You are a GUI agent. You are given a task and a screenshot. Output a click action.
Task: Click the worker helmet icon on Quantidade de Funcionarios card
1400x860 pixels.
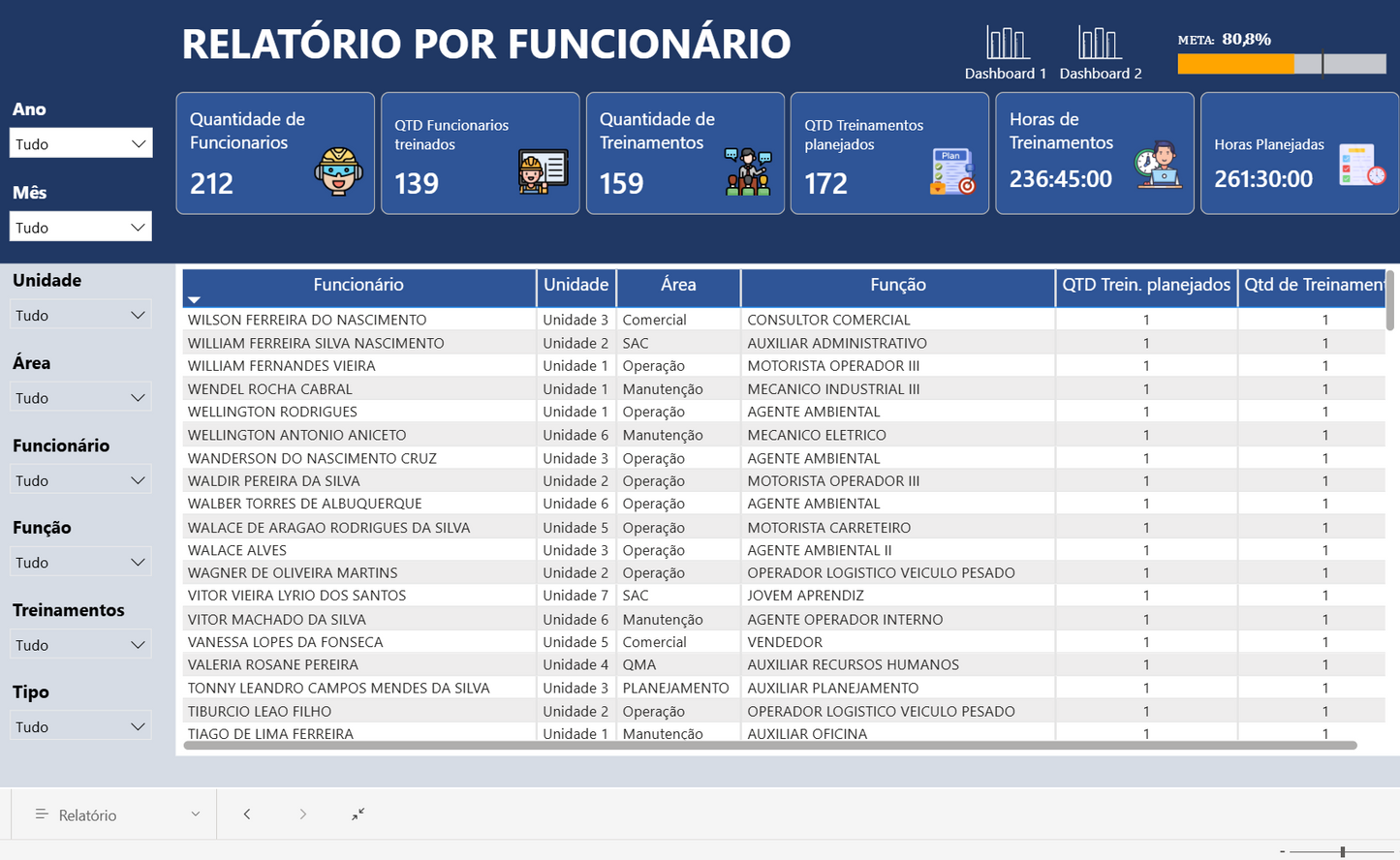click(x=337, y=171)
